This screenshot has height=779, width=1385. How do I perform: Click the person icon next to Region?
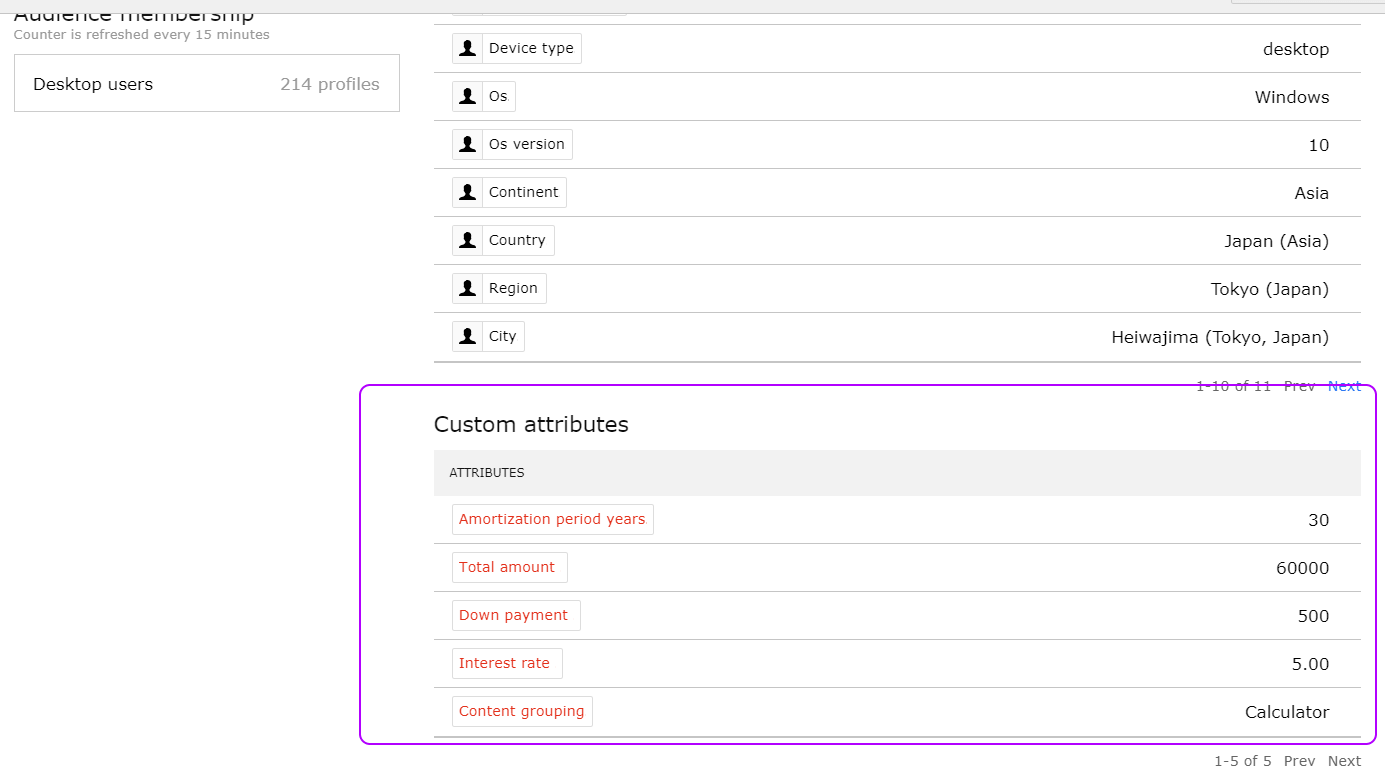tap(467, 289)
